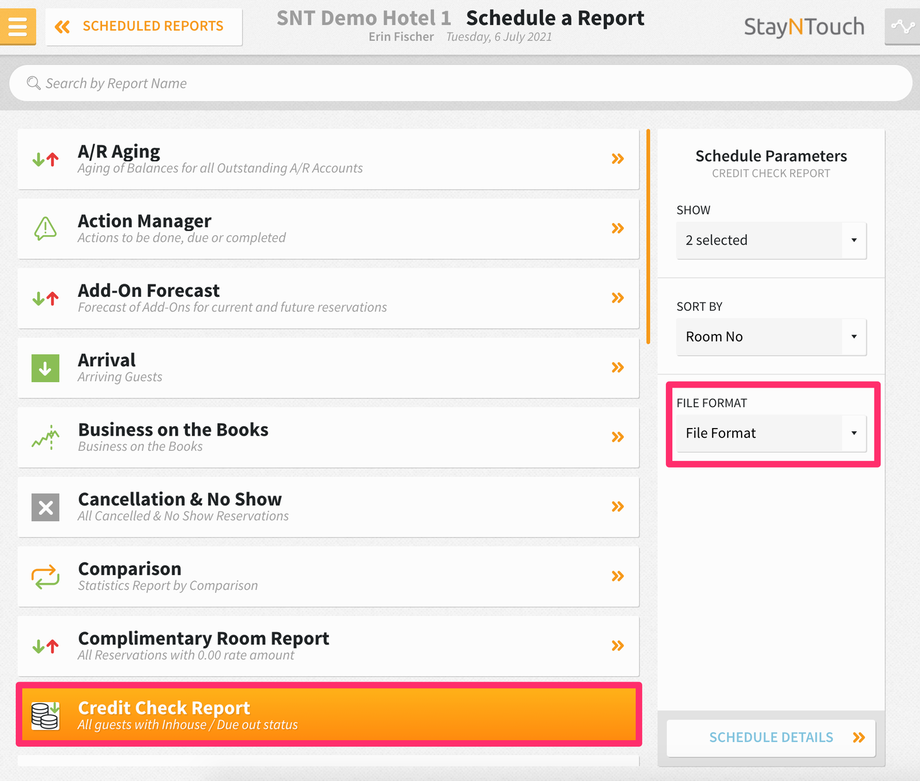This screenshot has width=920, height=781.
Task: Select the Business on the Books title
Action: tap(173, 430)
